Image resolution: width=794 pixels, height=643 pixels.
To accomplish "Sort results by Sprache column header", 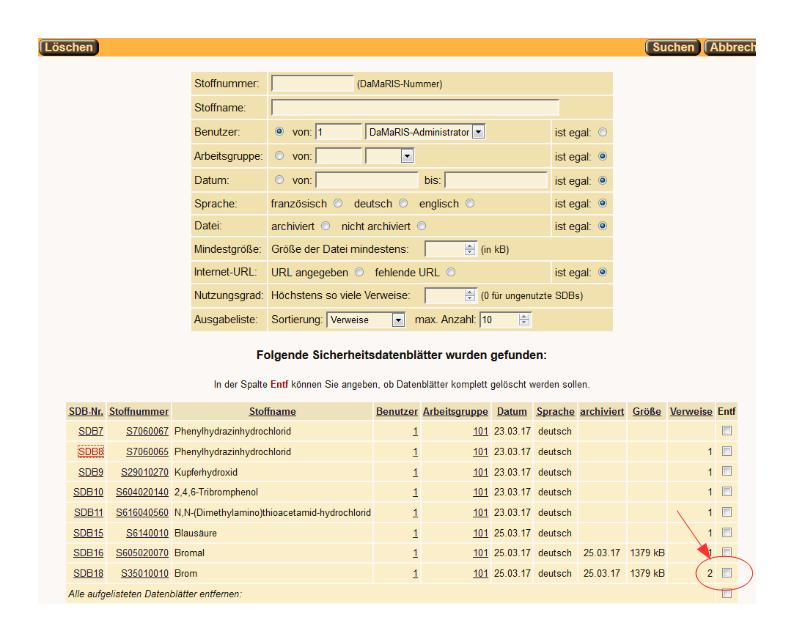I will (x=555, y=412).
